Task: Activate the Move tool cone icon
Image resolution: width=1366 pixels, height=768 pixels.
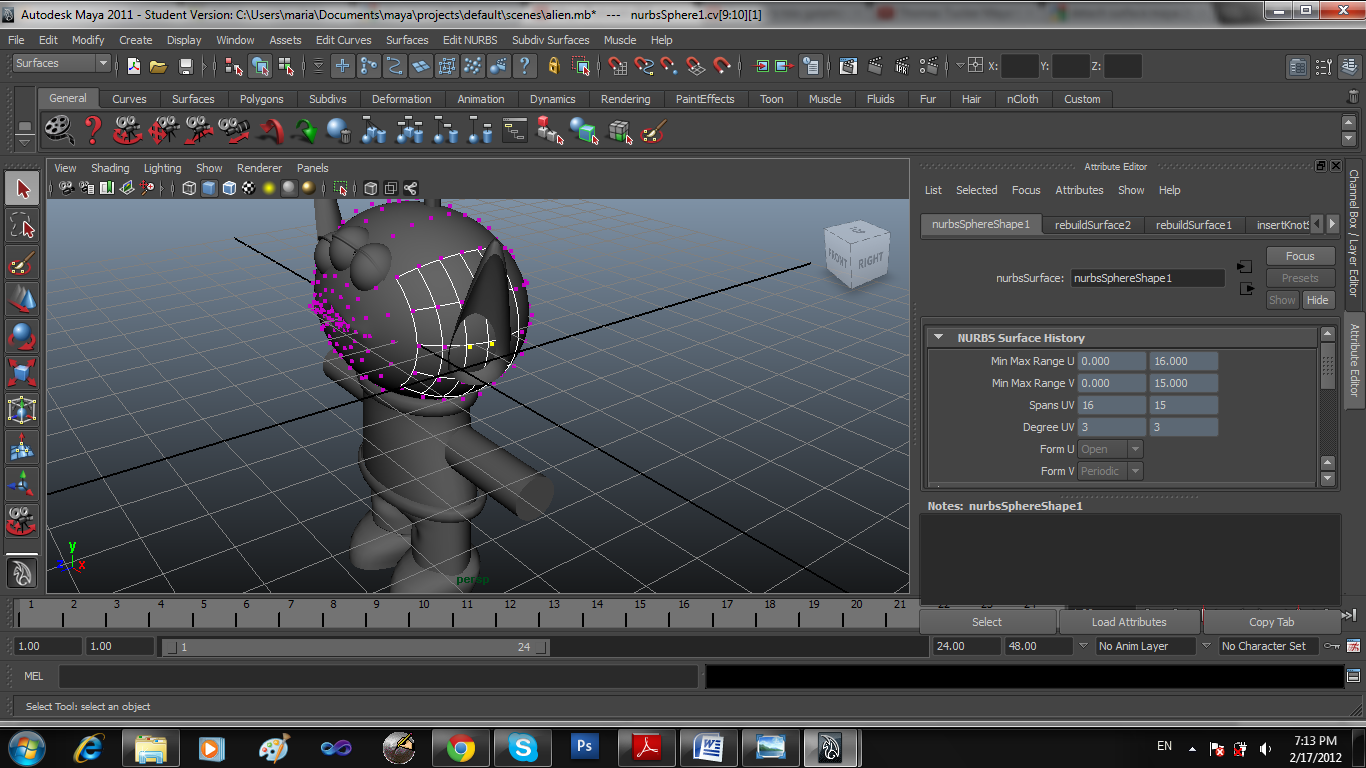Action: 22,299
